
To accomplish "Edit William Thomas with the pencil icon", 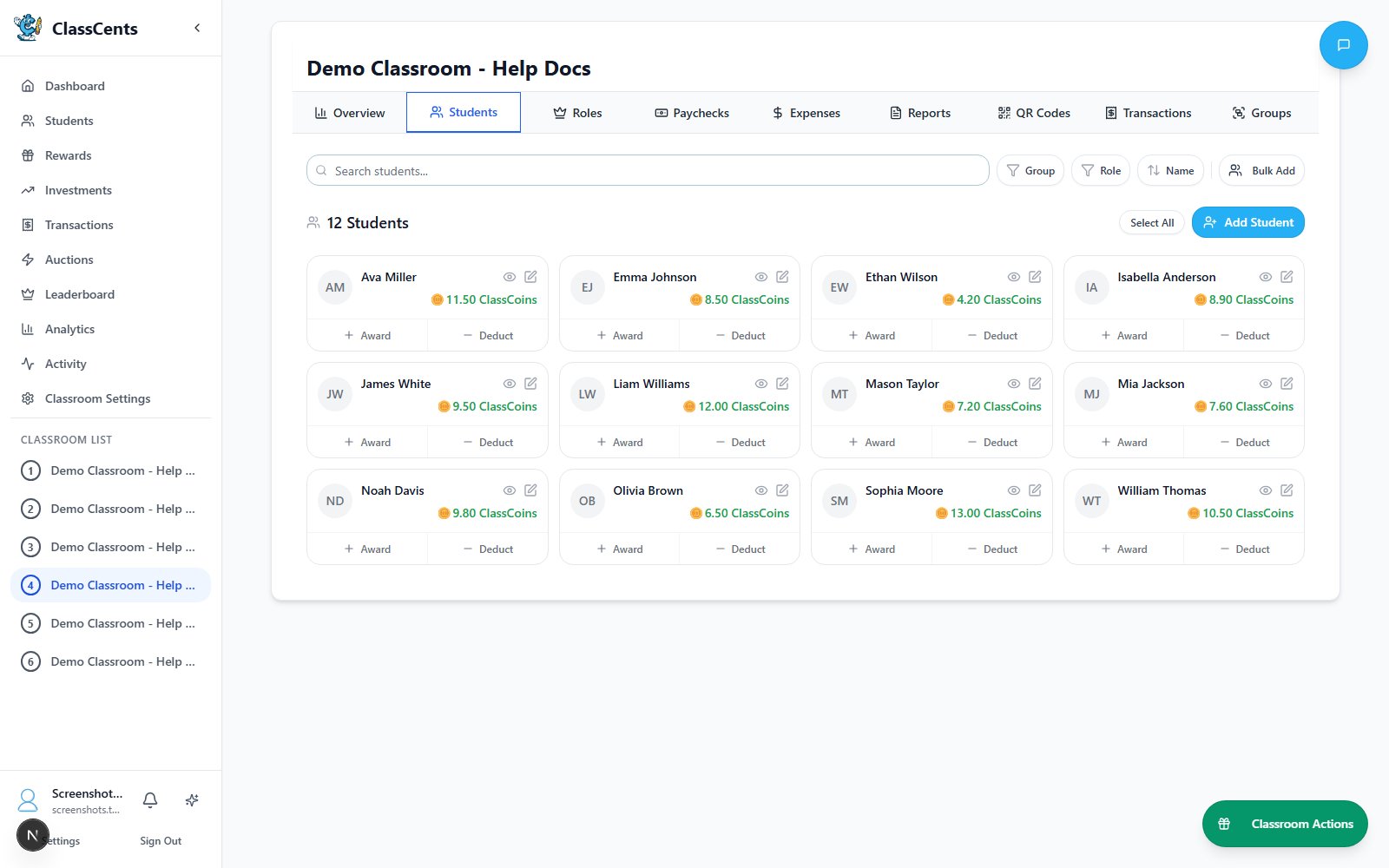I will click(1287, 490).
